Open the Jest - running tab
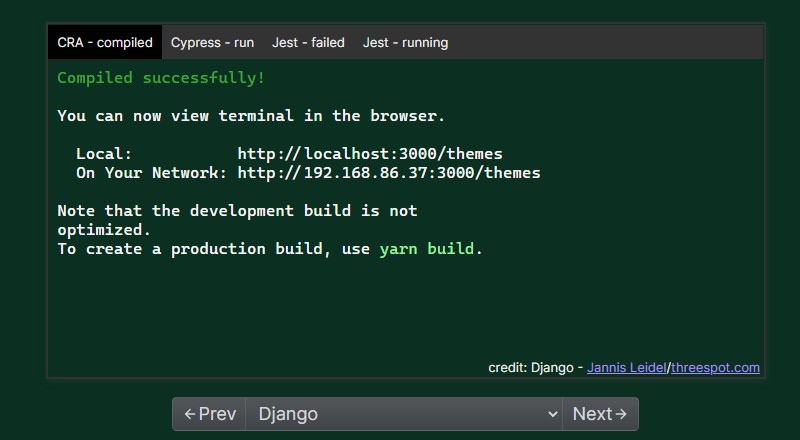This screenshot has width=800, height=440. (406, 42)
